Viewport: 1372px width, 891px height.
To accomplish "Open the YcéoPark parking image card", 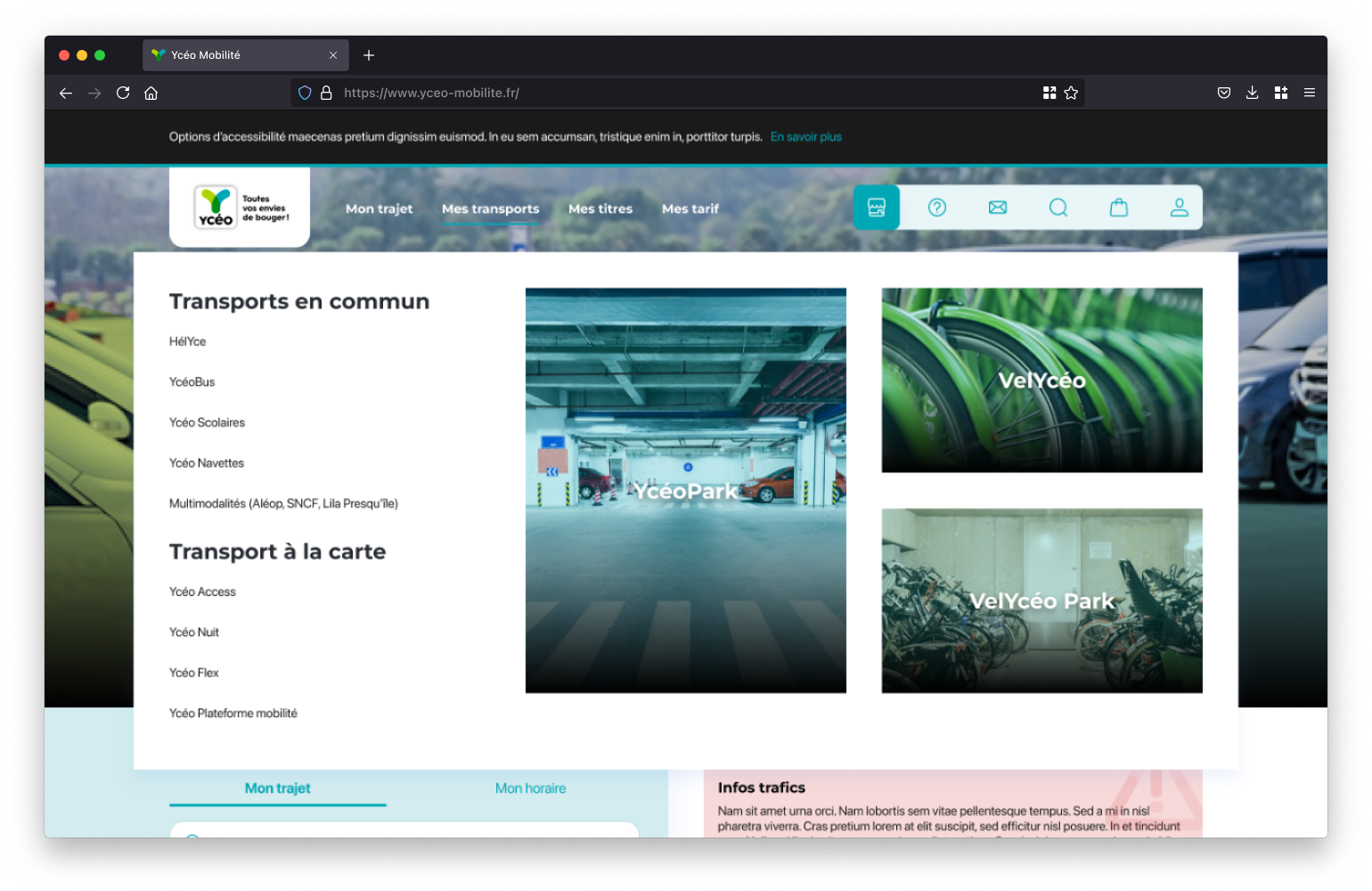I will click(686, 491).
